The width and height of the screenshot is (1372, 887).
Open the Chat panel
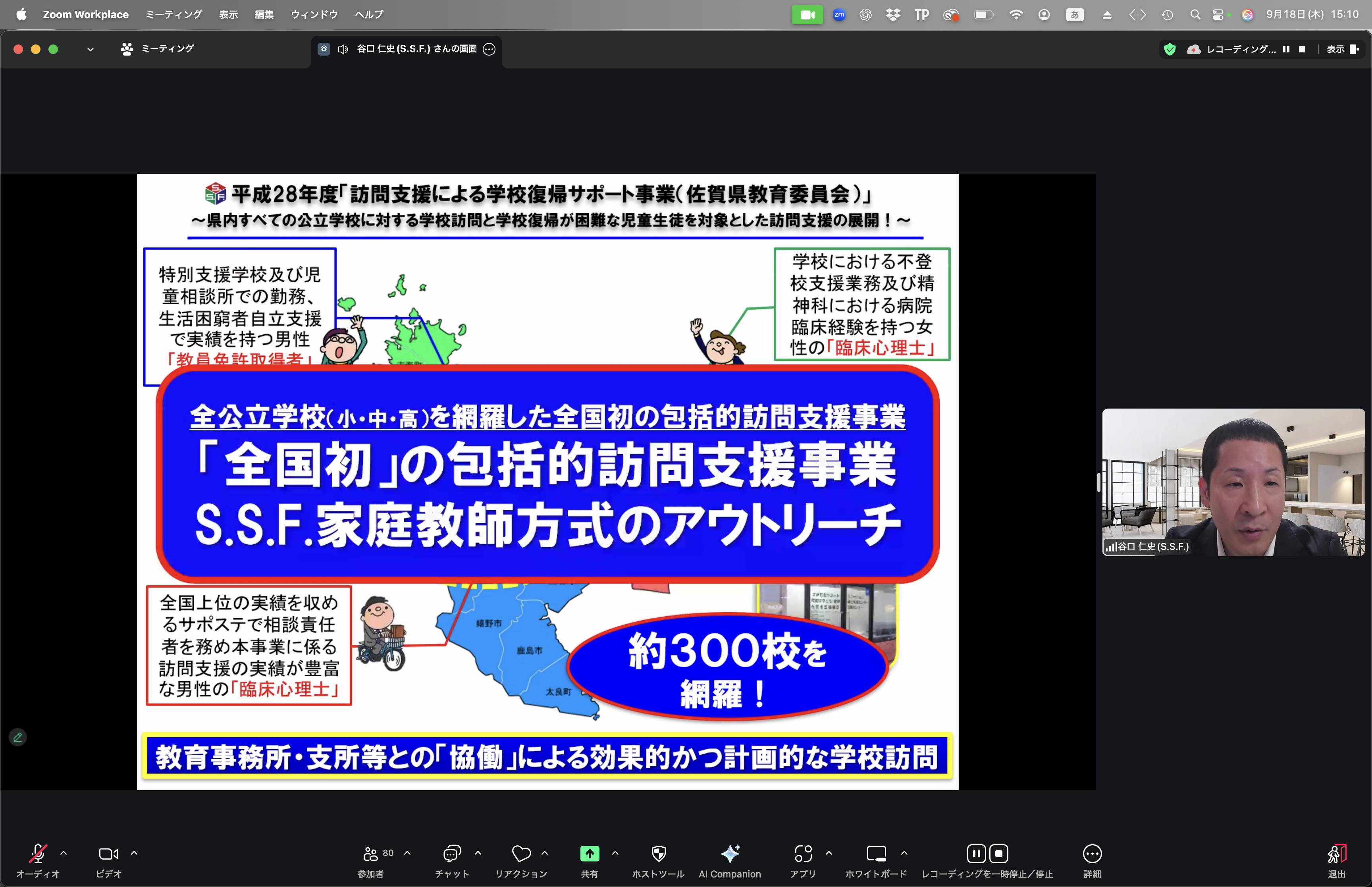451,854
